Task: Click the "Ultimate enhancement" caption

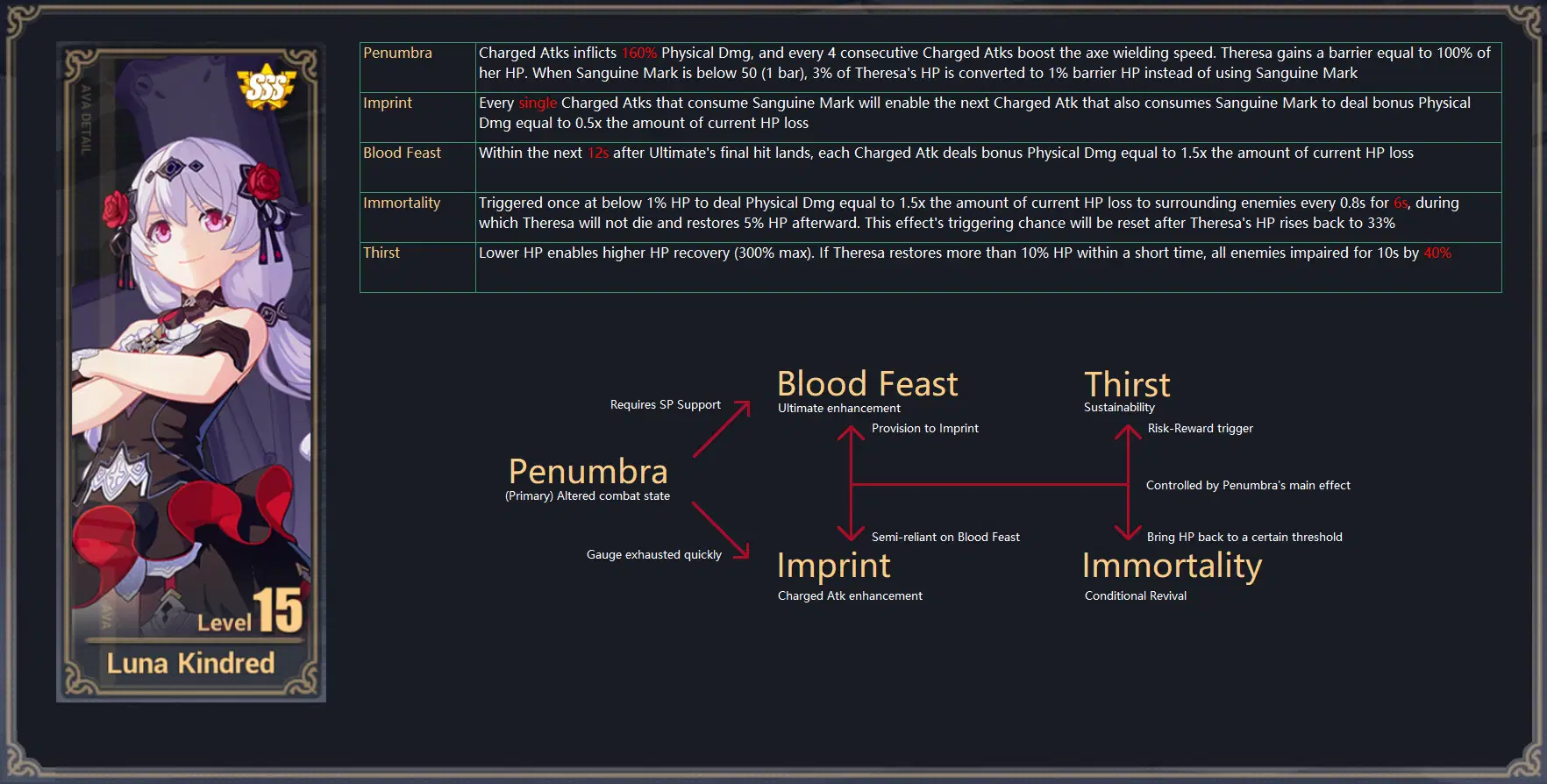Action: 839,408
